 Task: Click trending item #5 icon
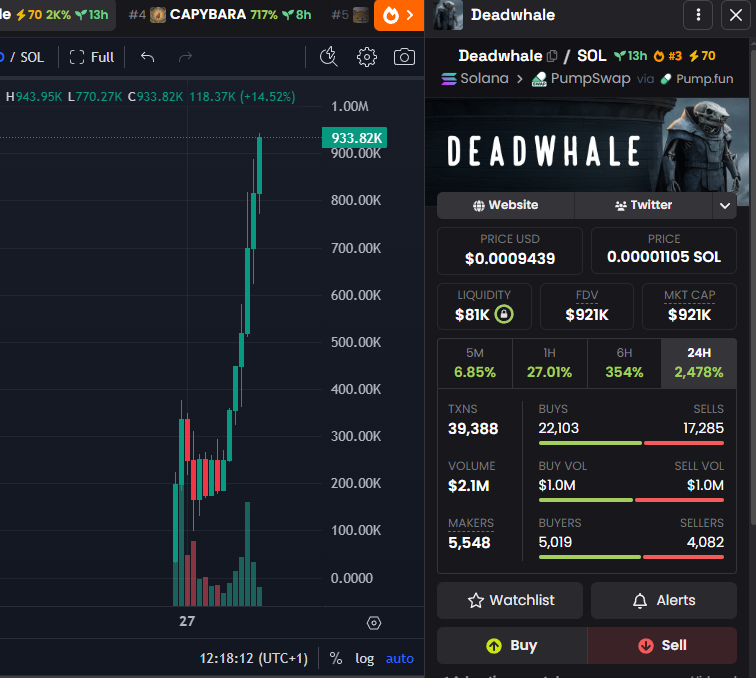click(x=361, y=15)
